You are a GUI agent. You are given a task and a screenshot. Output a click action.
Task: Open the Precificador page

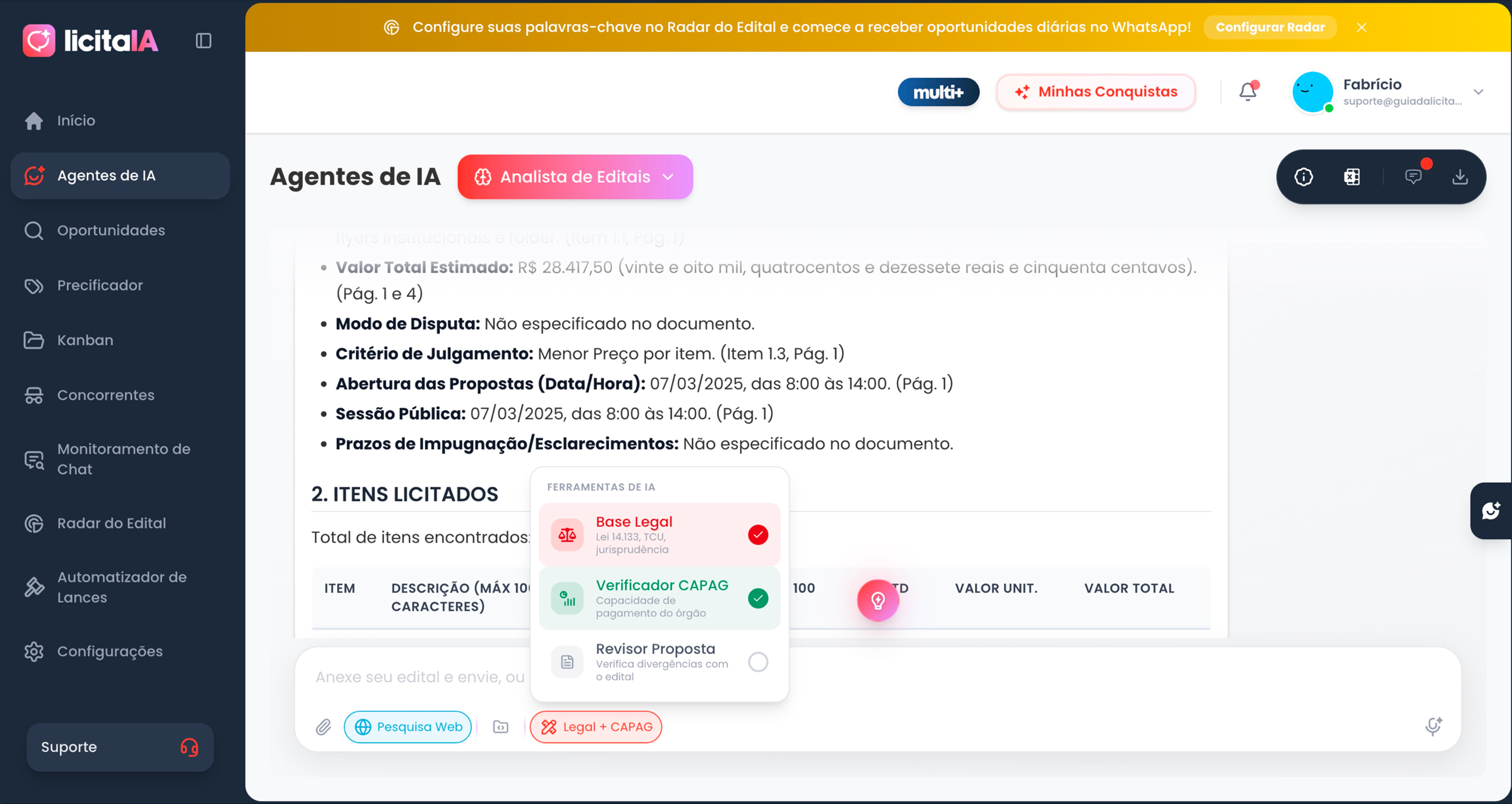tap(120, 285)
